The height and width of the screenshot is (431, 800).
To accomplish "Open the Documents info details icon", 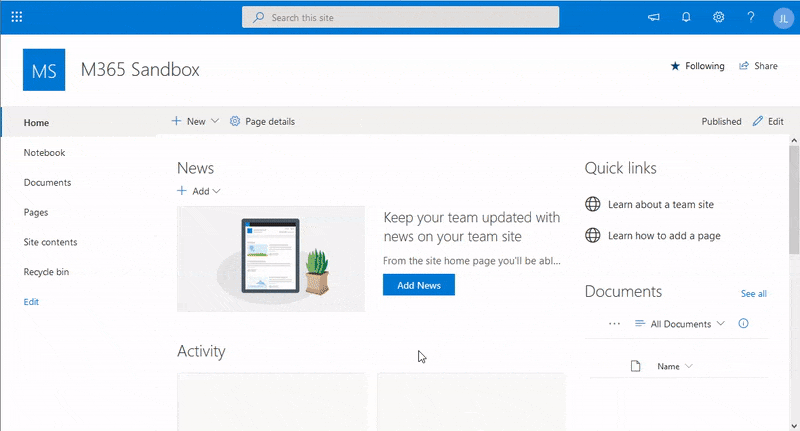I will 743,323.
